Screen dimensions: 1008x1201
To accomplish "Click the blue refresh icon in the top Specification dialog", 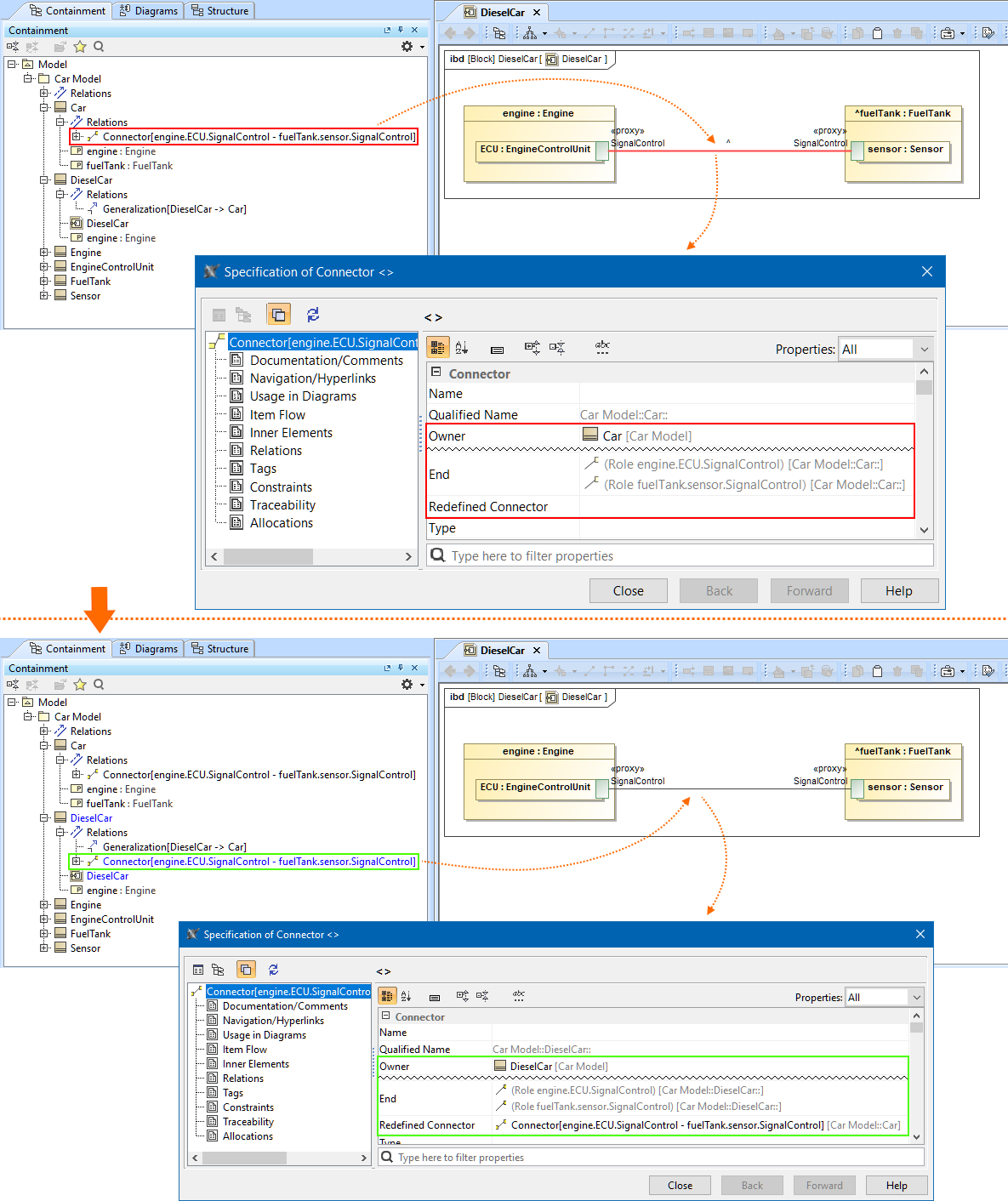I will tap(313, 315).
